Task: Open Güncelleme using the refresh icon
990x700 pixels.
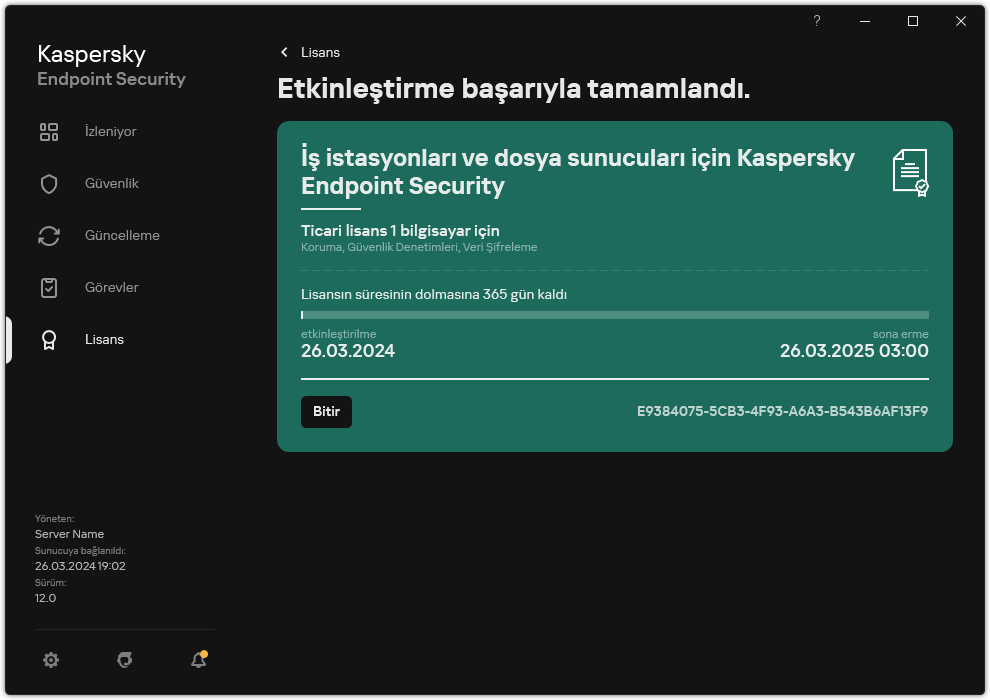Action: coord(49,235)
